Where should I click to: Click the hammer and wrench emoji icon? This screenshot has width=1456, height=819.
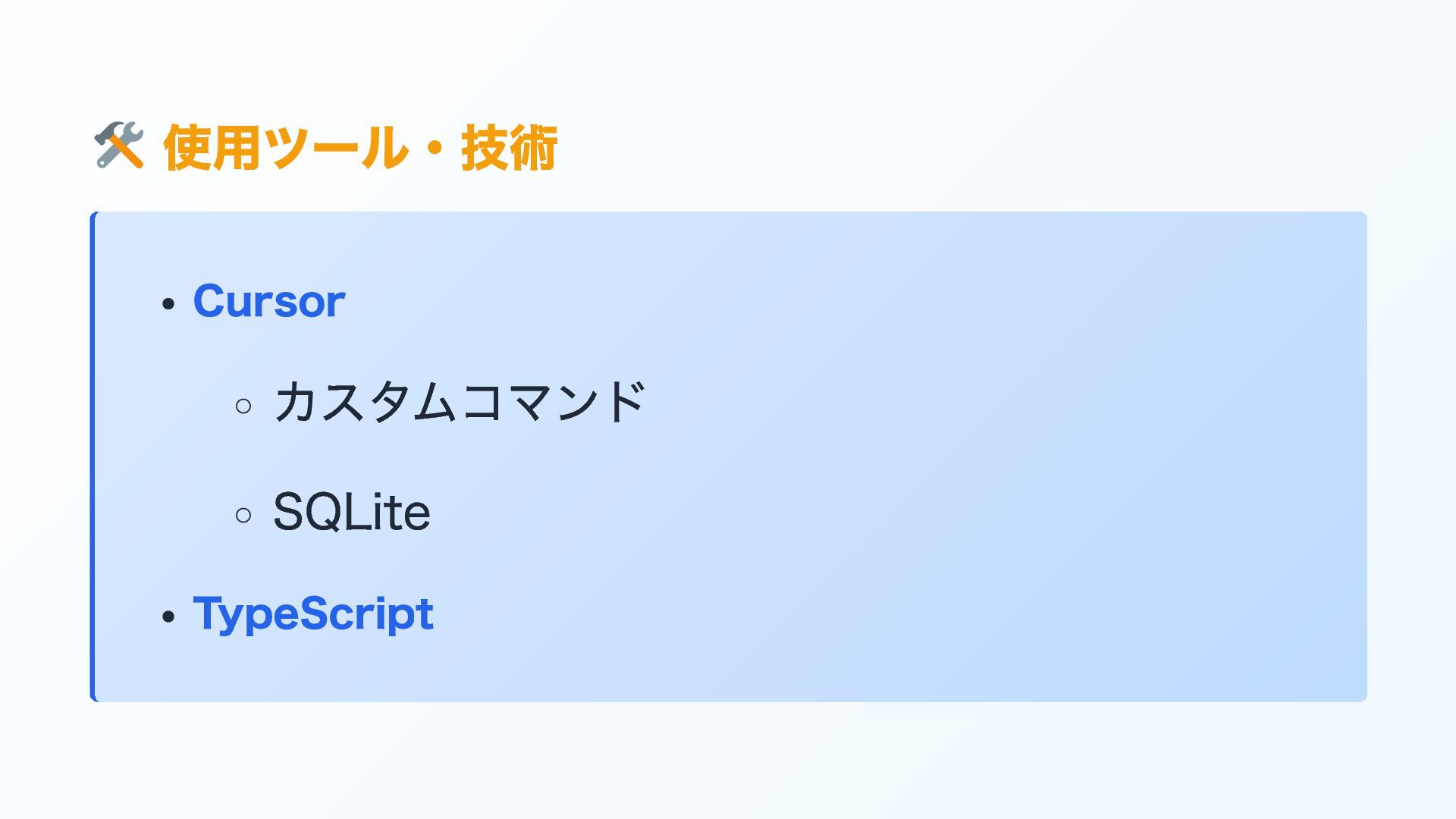(119, 146)
